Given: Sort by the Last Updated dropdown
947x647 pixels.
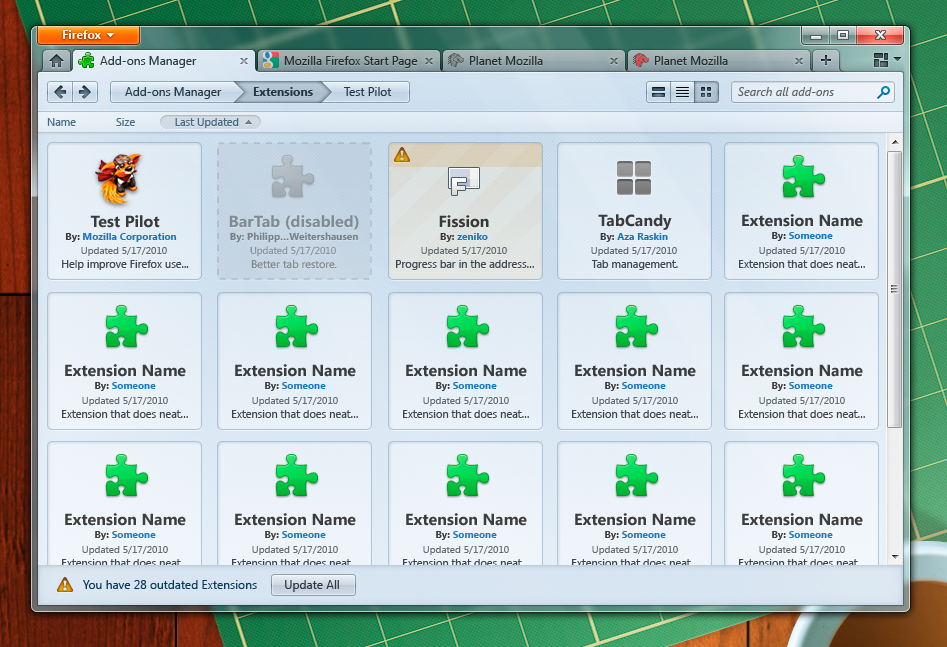Looking at the screenshot, I should [x=210, y=122].
